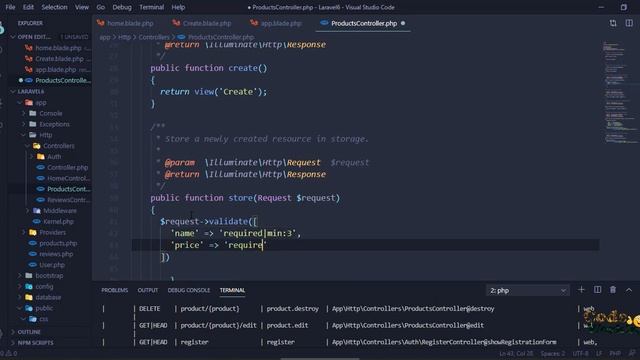Screen dimensions: 640x360
Task: Click the PHP language mode status
Action: (x=615, y=353)
